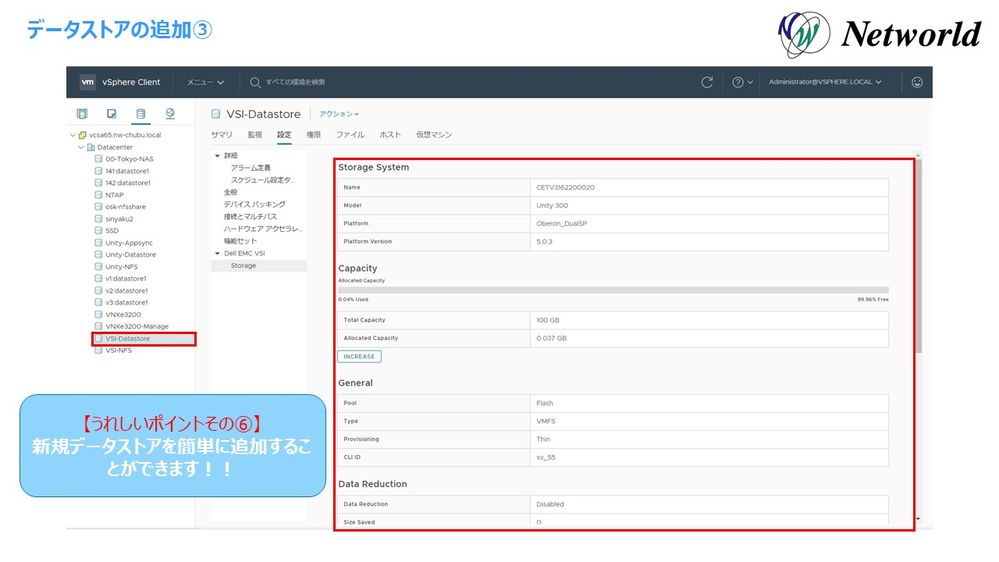This screenshot has height=562, width=999.
Task: Switch to the 権限 tab
Action: pyautogui.click(x=313, y=135)
